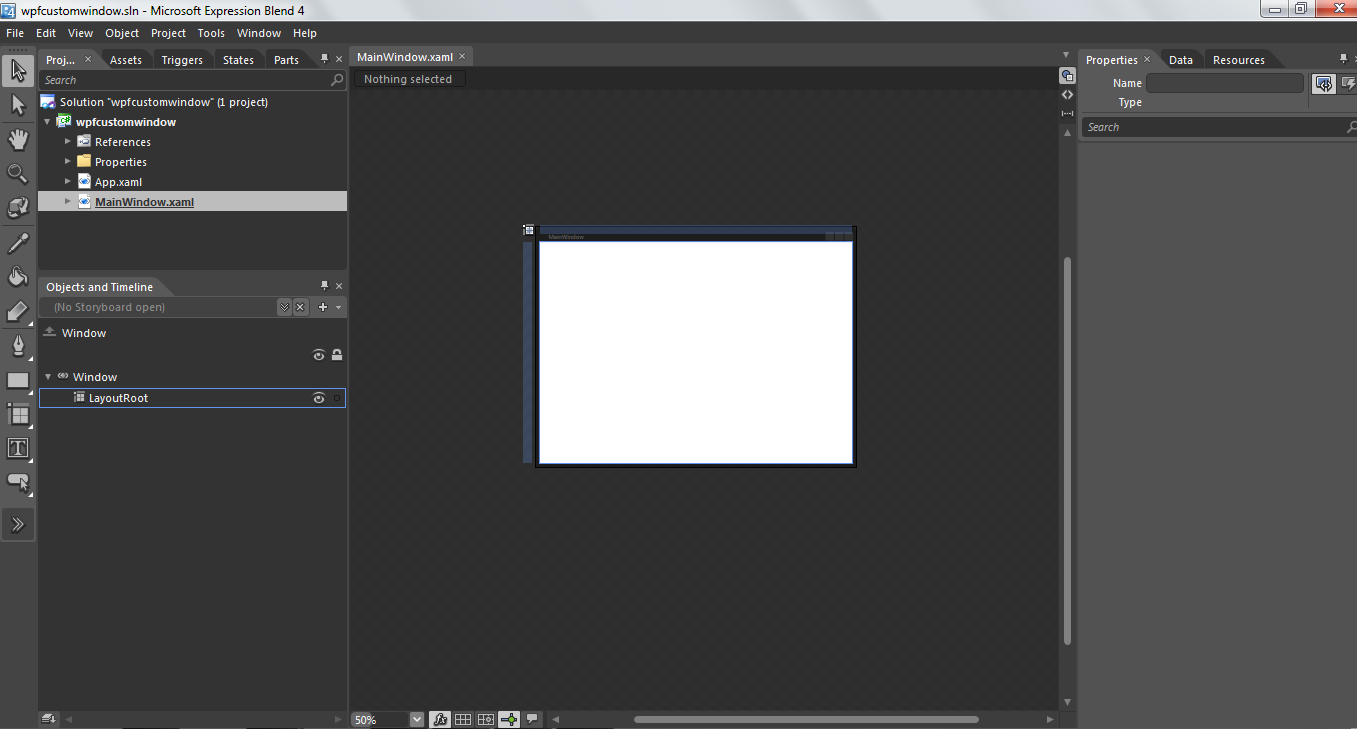
Task: Select the Paint Bucket tool
Action: click(17, 274)
